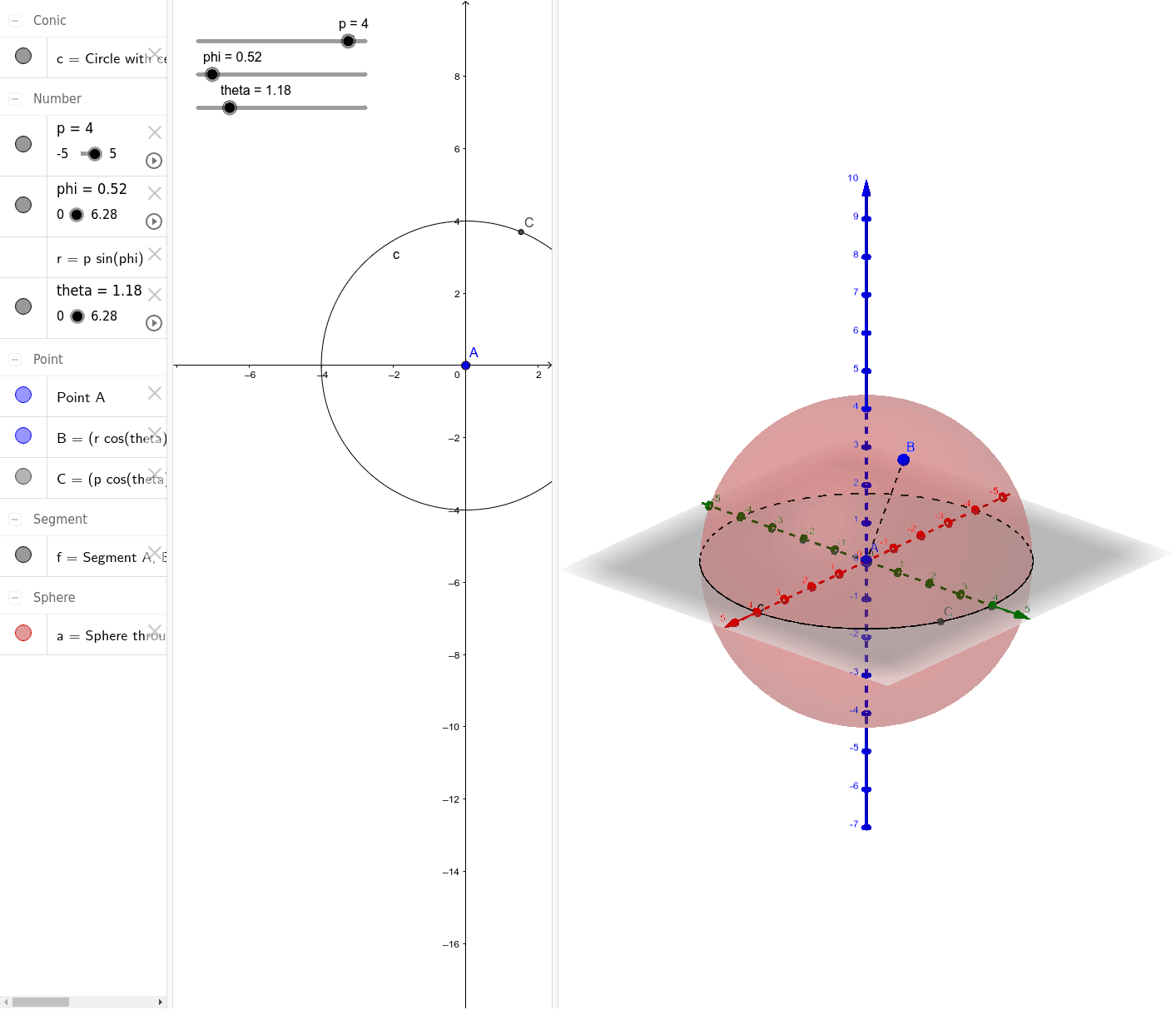Viewport: 1176px width, 1010px height.
Task: Start animation for the theta slider
Action: click(x=153, y=323)
